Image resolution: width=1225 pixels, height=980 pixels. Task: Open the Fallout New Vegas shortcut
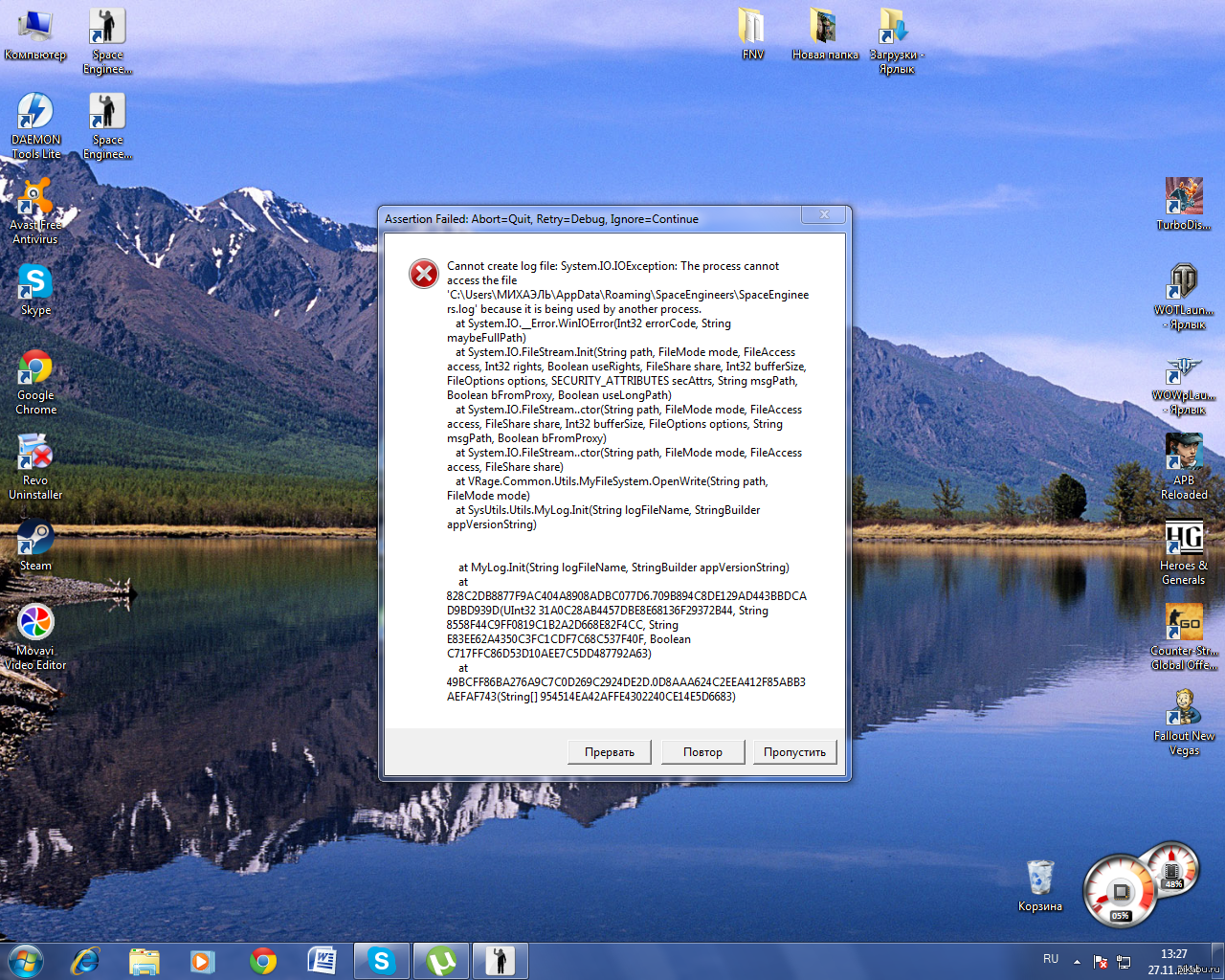point(1184,710)
